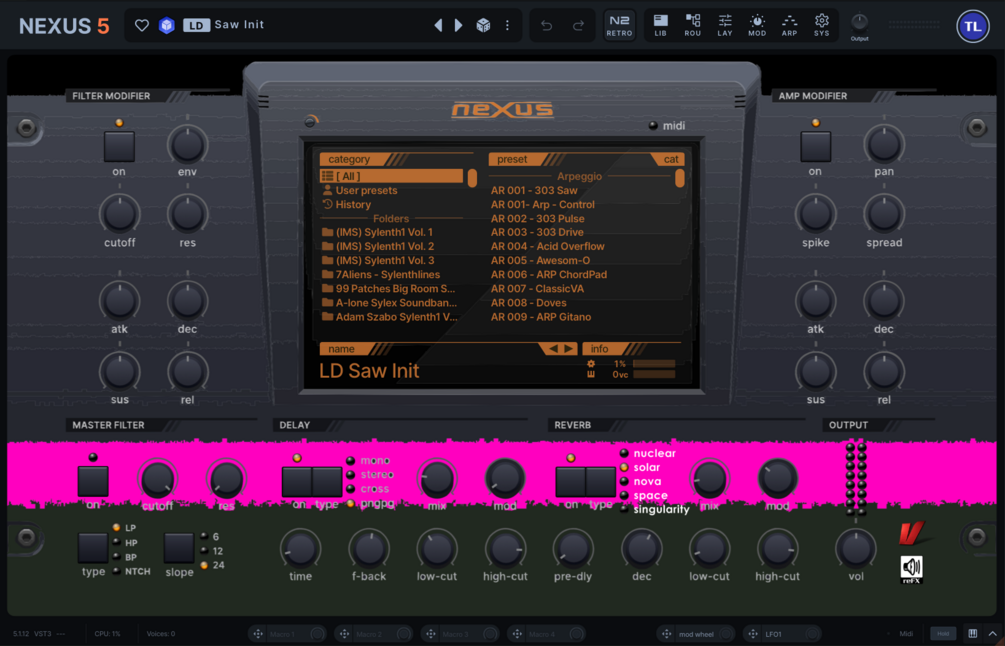
Task: Click the reFX speaker icon
Action: [911, 569]
